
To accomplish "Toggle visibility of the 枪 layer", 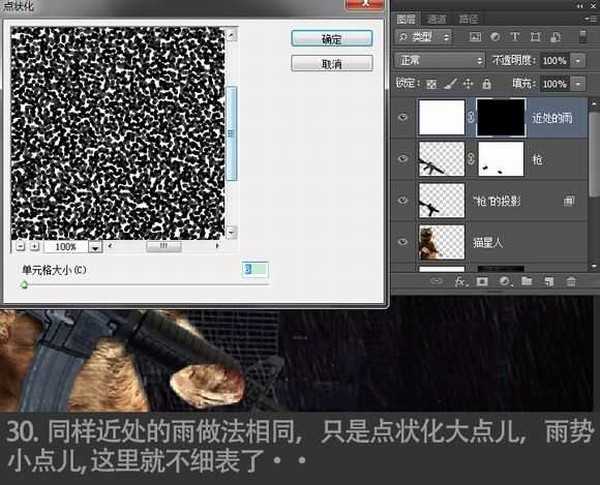I will point(404,159).
